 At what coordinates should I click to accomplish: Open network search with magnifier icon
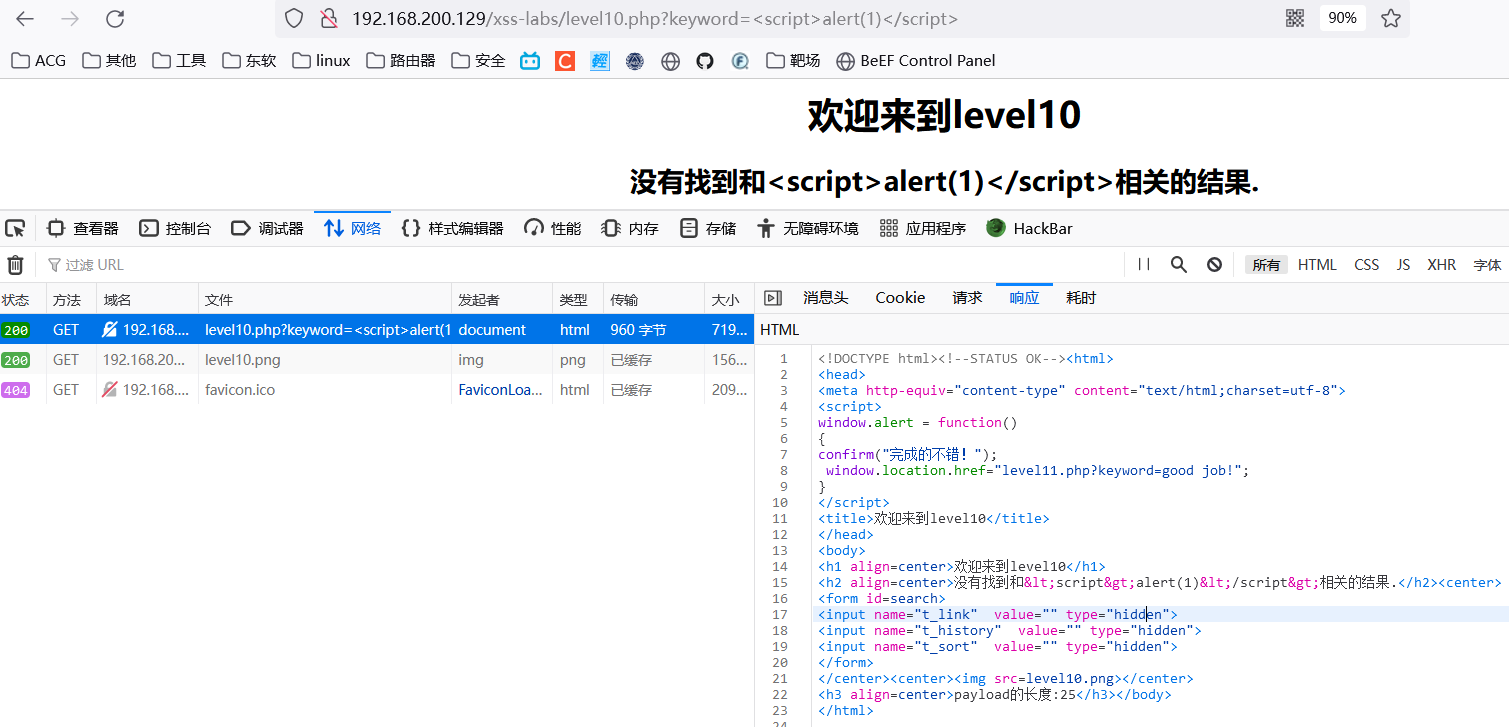pyautogui.click(x=1179, y=265)
